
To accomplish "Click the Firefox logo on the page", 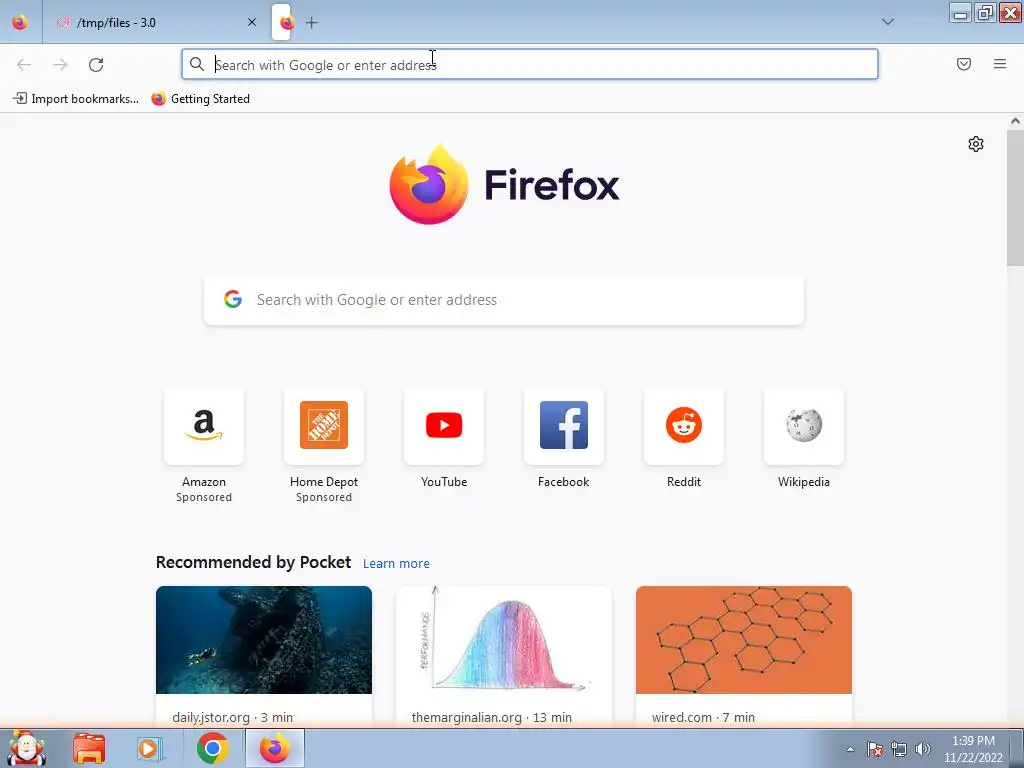I will coord(504,185).
